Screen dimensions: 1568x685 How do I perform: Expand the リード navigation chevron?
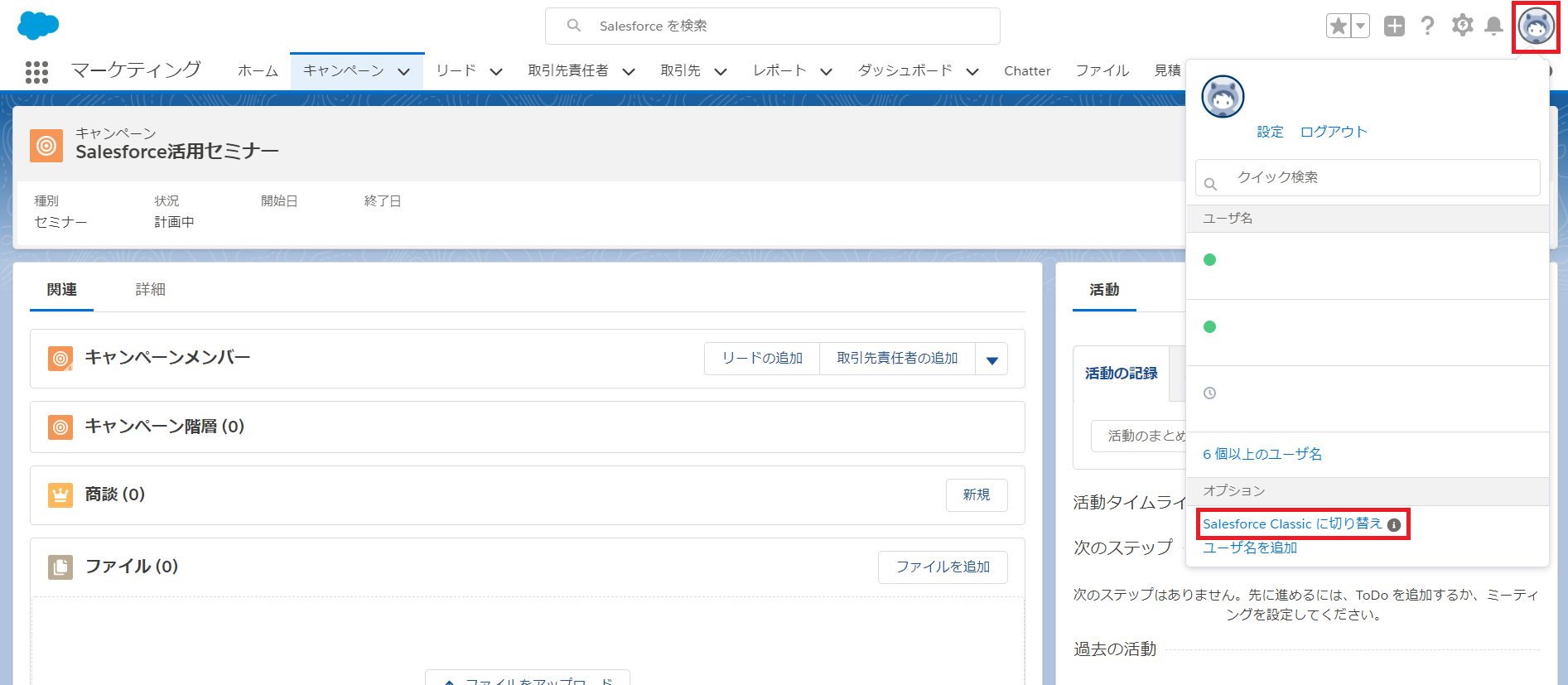coord(496,72)
